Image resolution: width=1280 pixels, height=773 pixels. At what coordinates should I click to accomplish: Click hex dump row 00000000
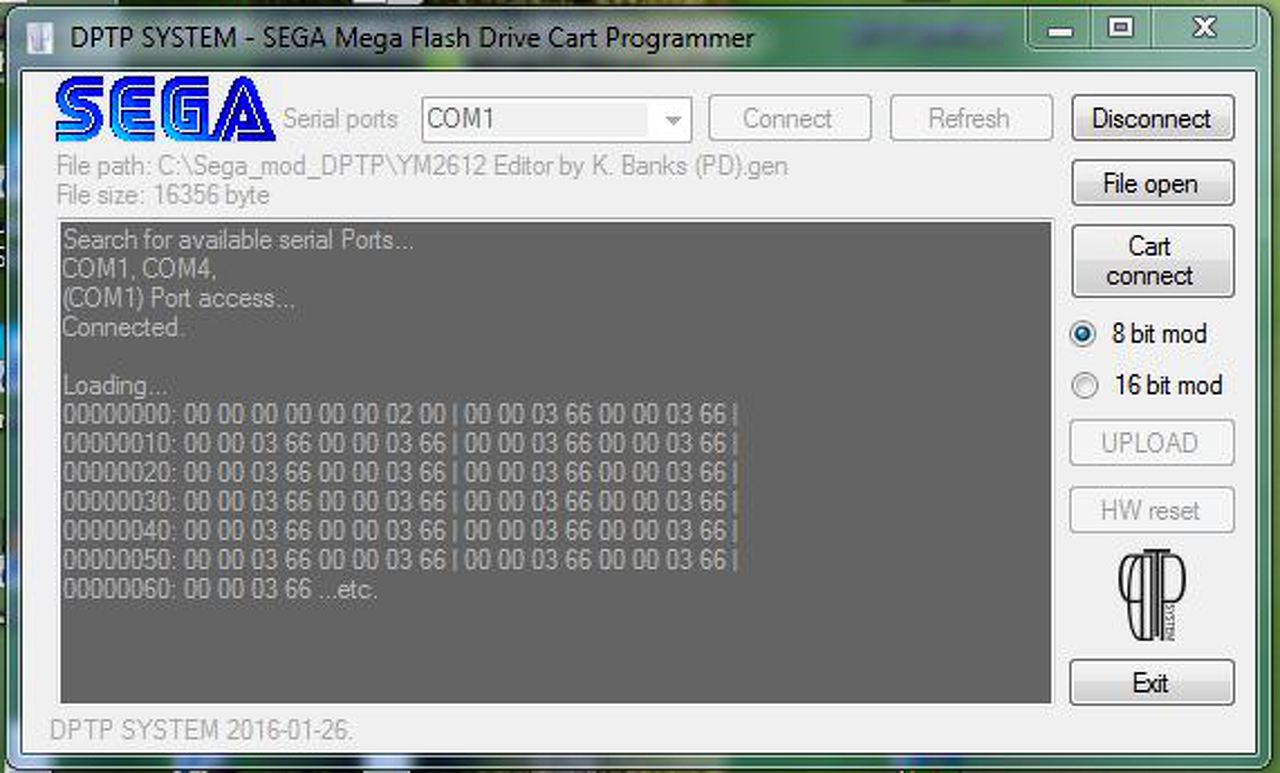pos(400,414)
